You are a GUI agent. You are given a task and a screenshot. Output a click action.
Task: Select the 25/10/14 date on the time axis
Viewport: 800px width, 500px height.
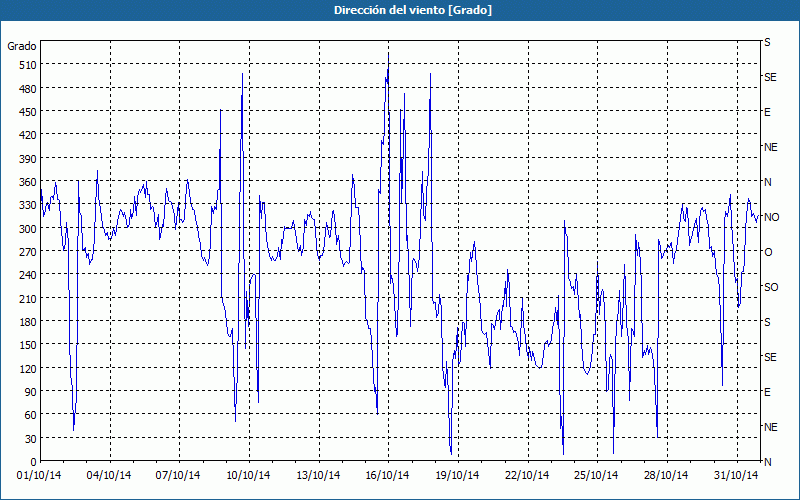[596, 476]
